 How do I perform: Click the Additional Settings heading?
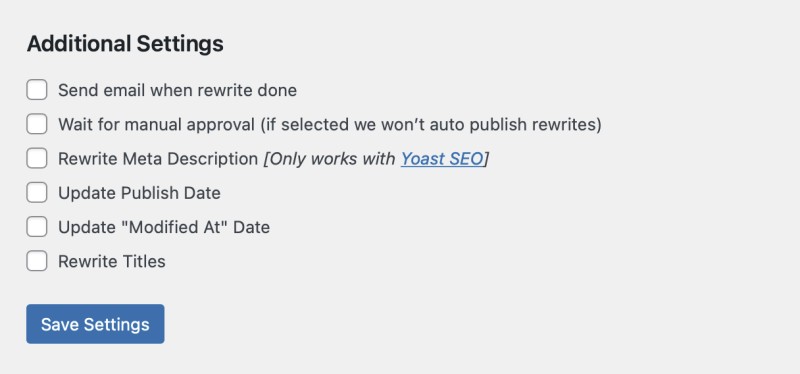click(125, 44)
